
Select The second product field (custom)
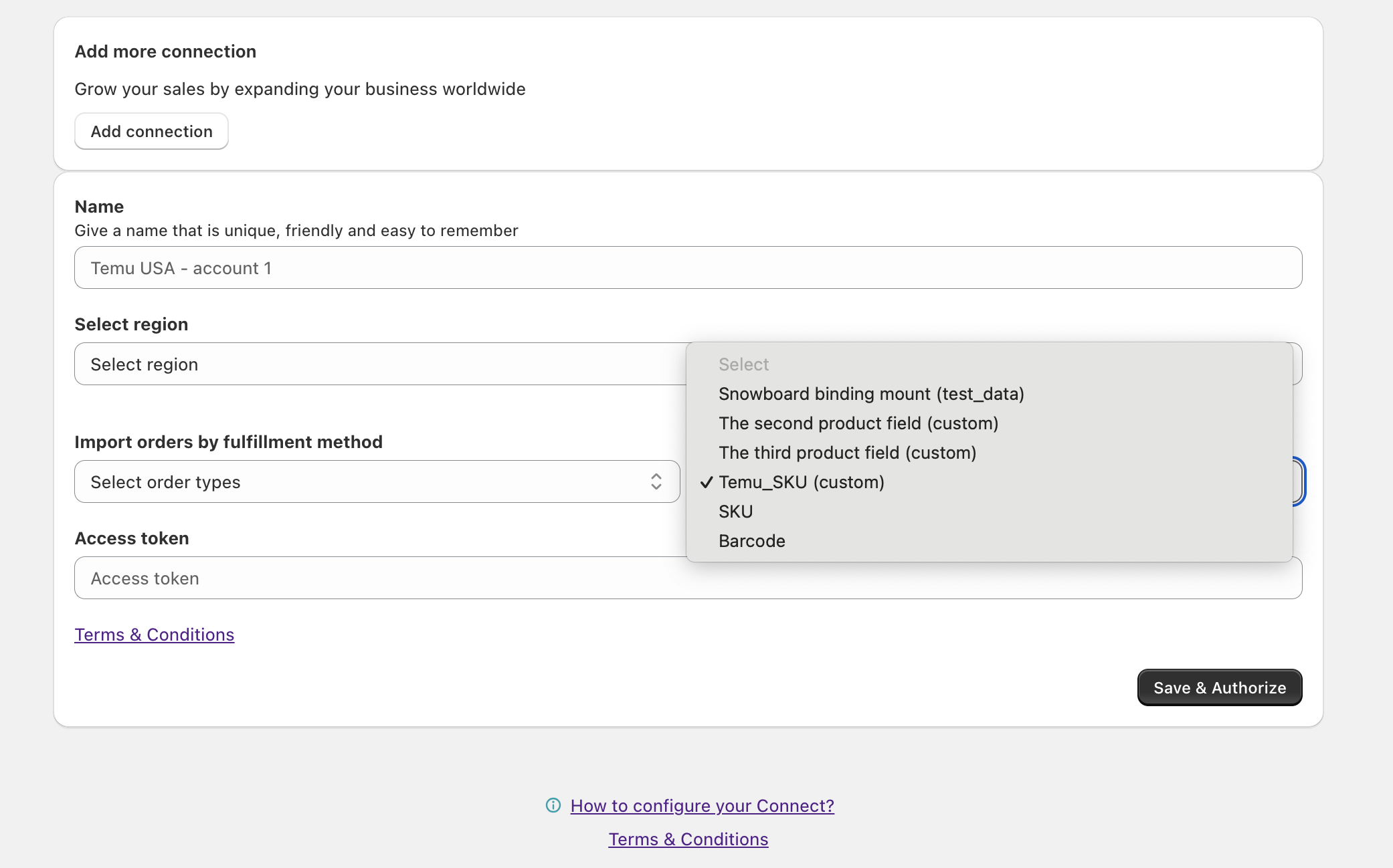coord(858,423)
